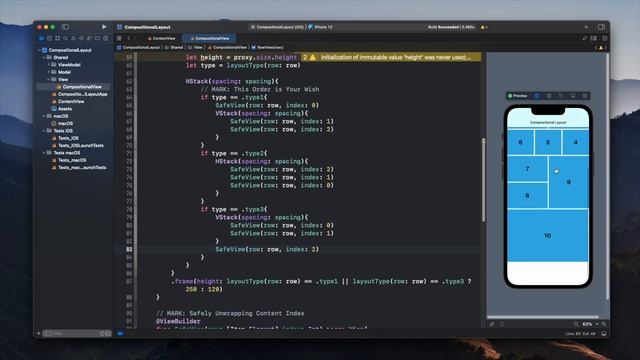Image resolution: width=640 pixels, height=360 pixels.
Task: Jump to the previous issue arrow
Action: click(x=596, y=47)
